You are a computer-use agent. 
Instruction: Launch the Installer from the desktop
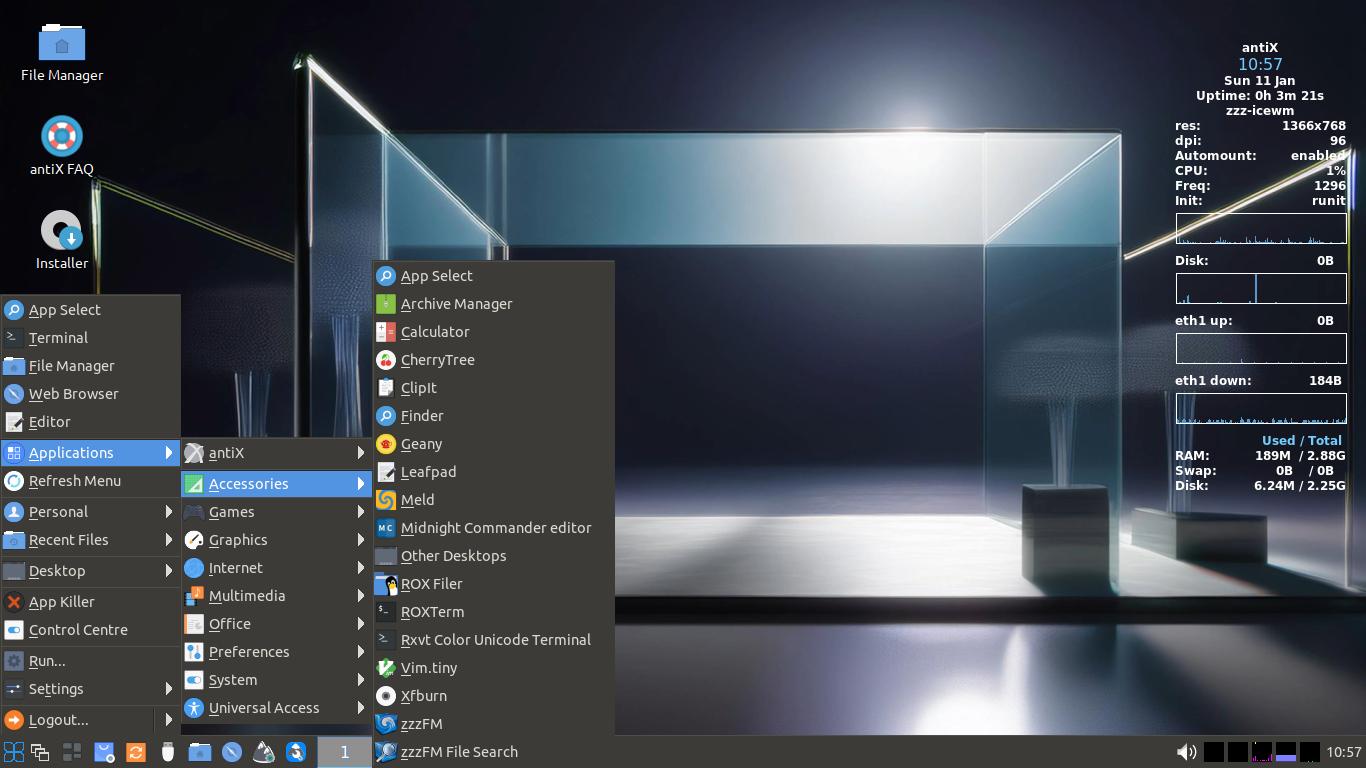(x=60, y=230)
